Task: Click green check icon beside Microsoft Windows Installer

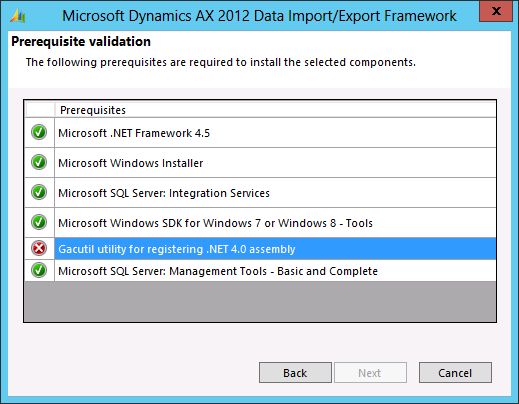Action: click(39, 162)
